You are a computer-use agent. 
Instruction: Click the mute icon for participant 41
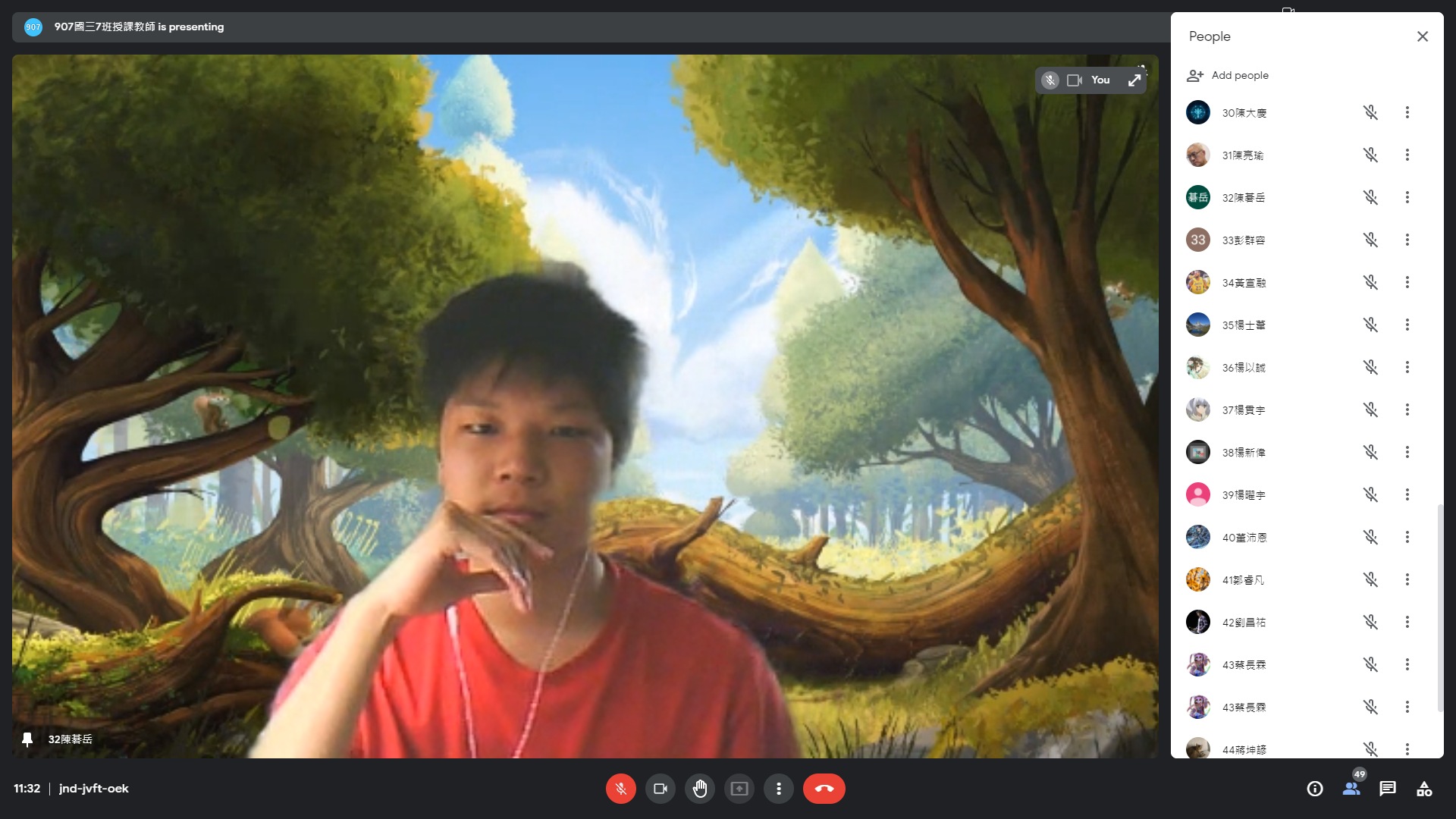pyautogui.click(x=1370, y=579)
